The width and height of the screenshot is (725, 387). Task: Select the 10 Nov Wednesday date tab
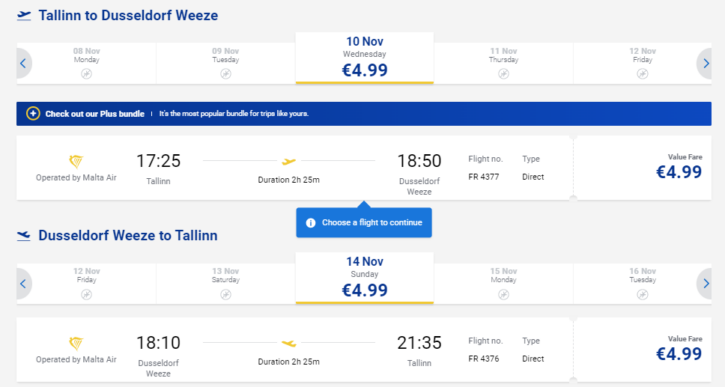[x=364, y=58]
